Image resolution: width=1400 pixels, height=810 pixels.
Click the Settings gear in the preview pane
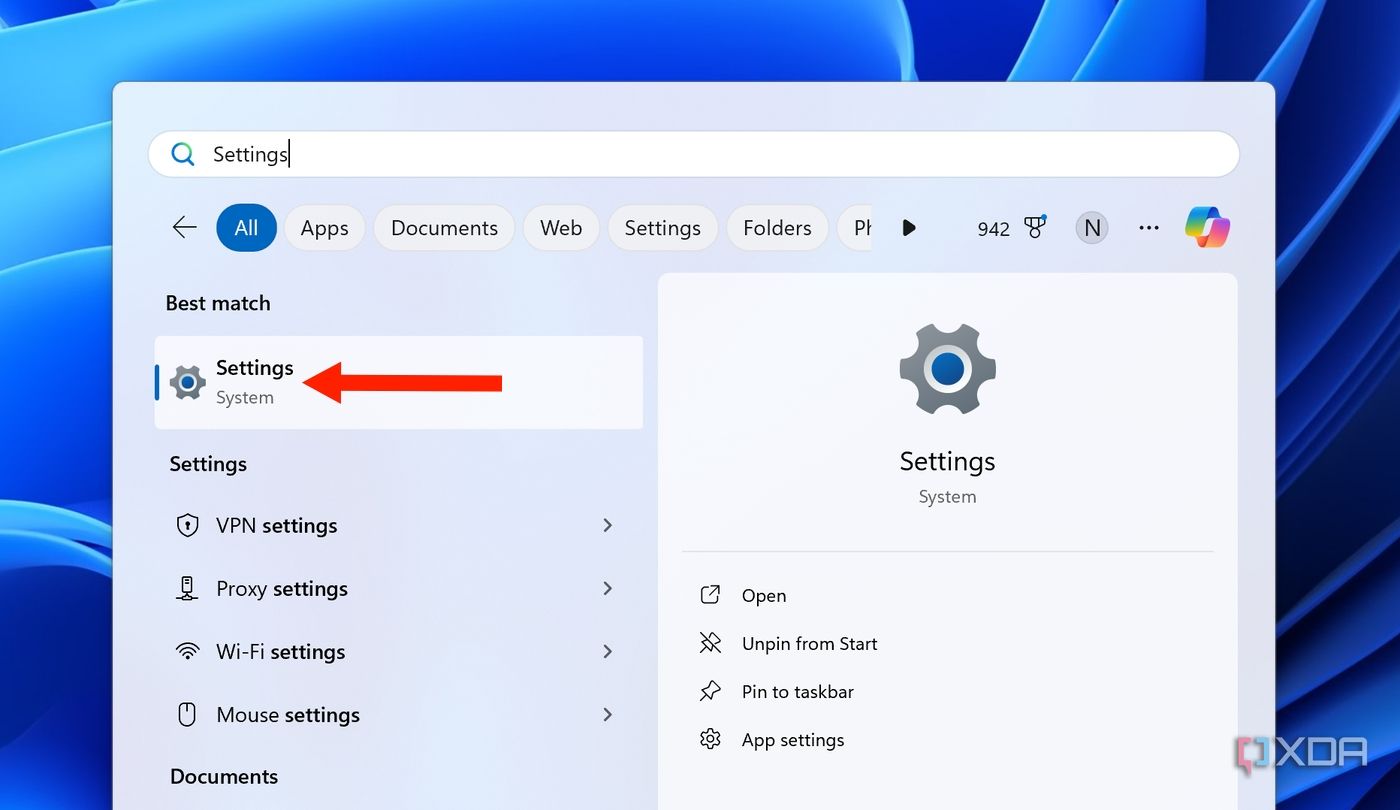coord(946,368)
